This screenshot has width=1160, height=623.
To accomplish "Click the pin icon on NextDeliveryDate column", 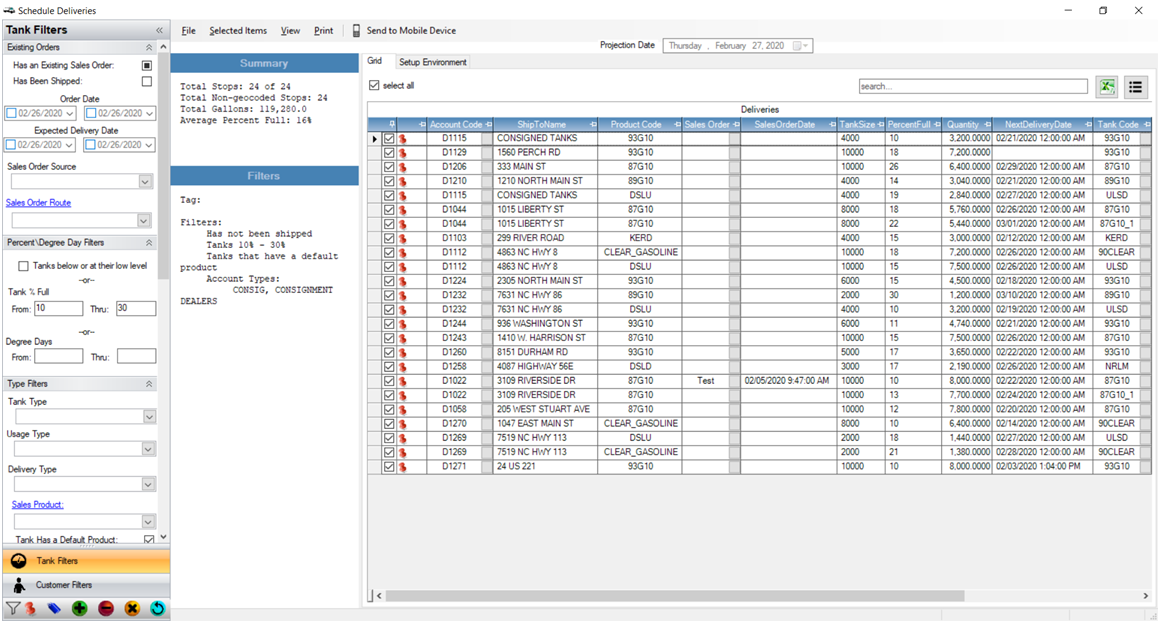I will click(x=1088, y=124).
